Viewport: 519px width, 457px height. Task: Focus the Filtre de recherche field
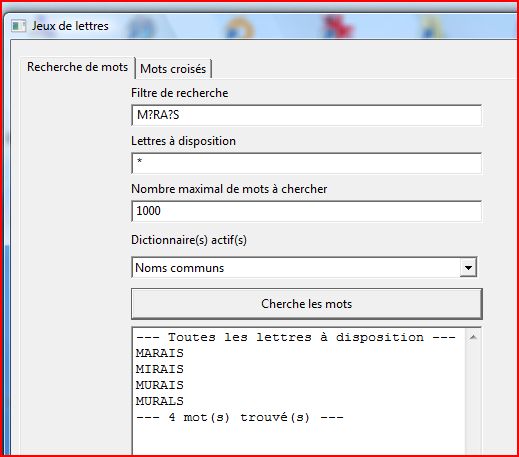coord(306,115)
